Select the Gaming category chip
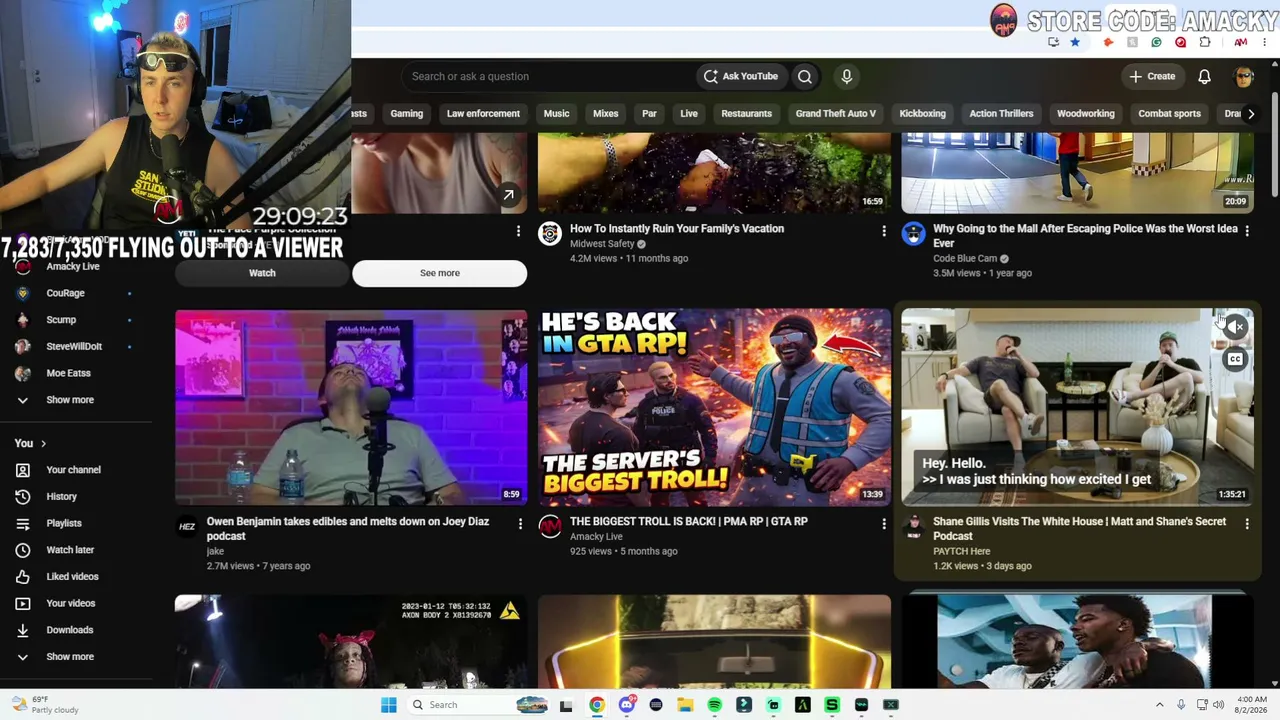This screenshot has width=1280, height=720. point(406,114)
